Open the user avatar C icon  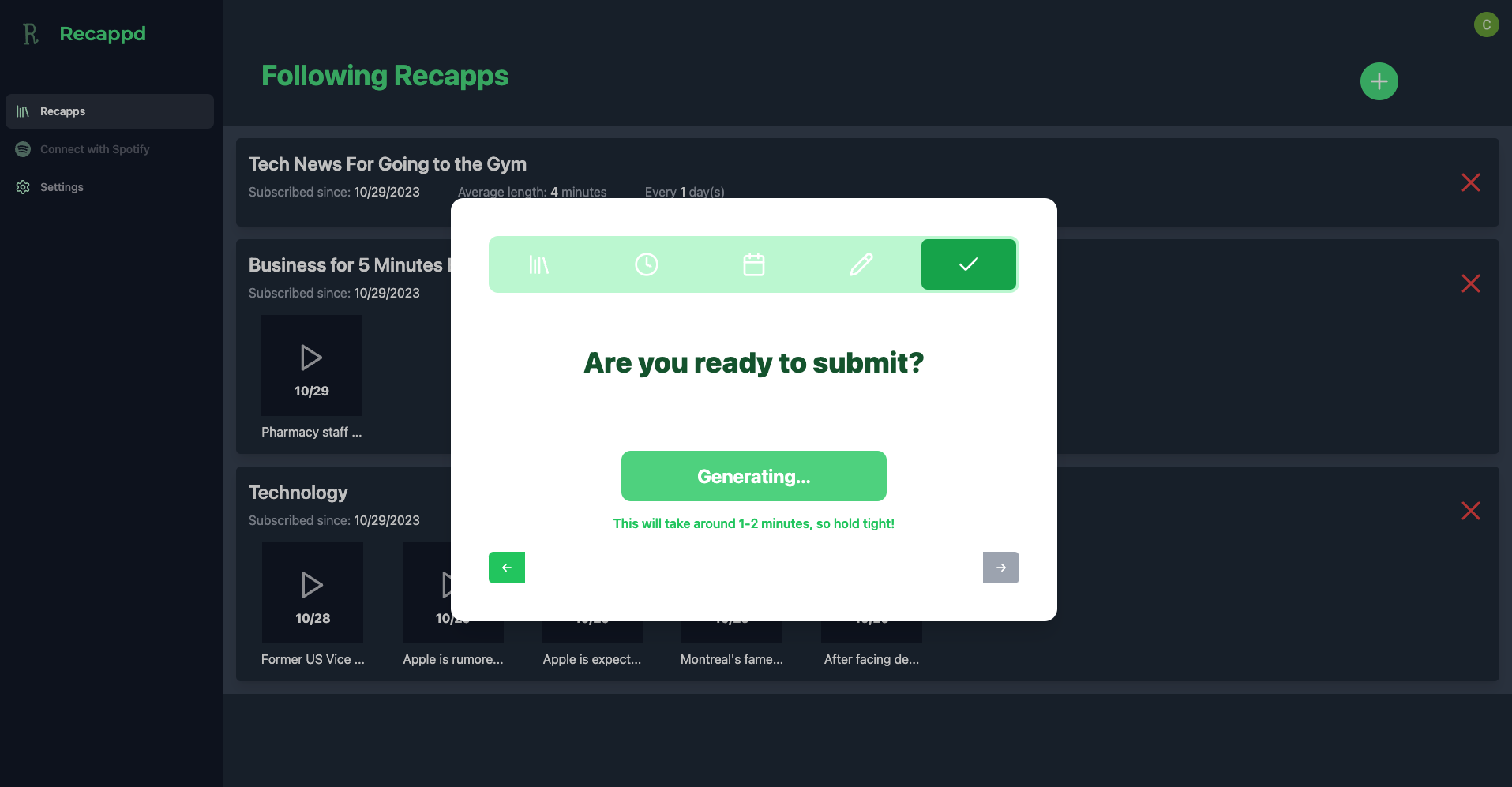pos(1487,24)
